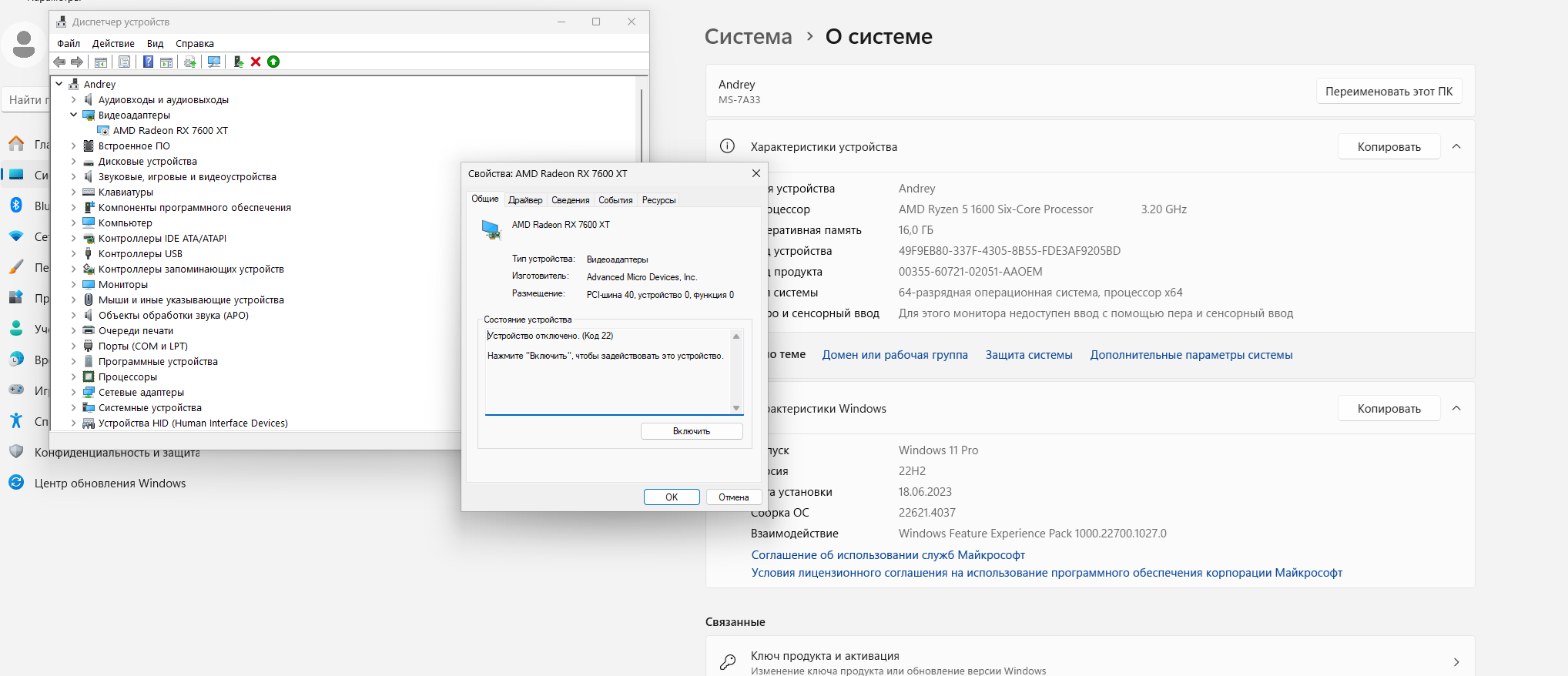Collapse the device specifications section chevron
The width and height of the screenshot is (1568, 676).
pos(1456,146)
